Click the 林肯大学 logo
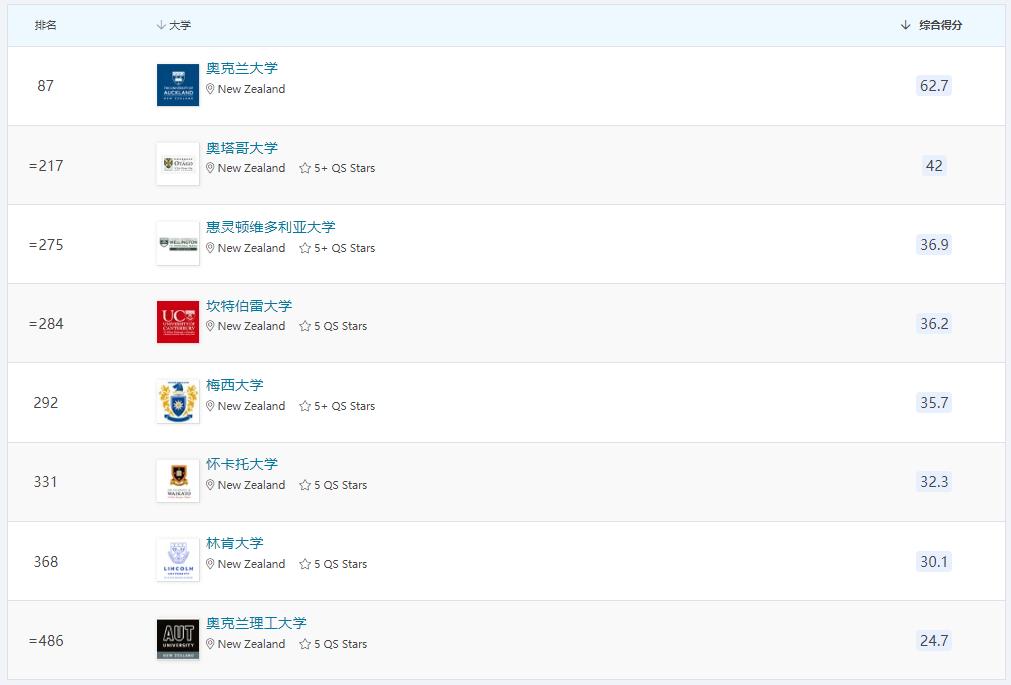The image size is (1011, 685). point(177,560)
